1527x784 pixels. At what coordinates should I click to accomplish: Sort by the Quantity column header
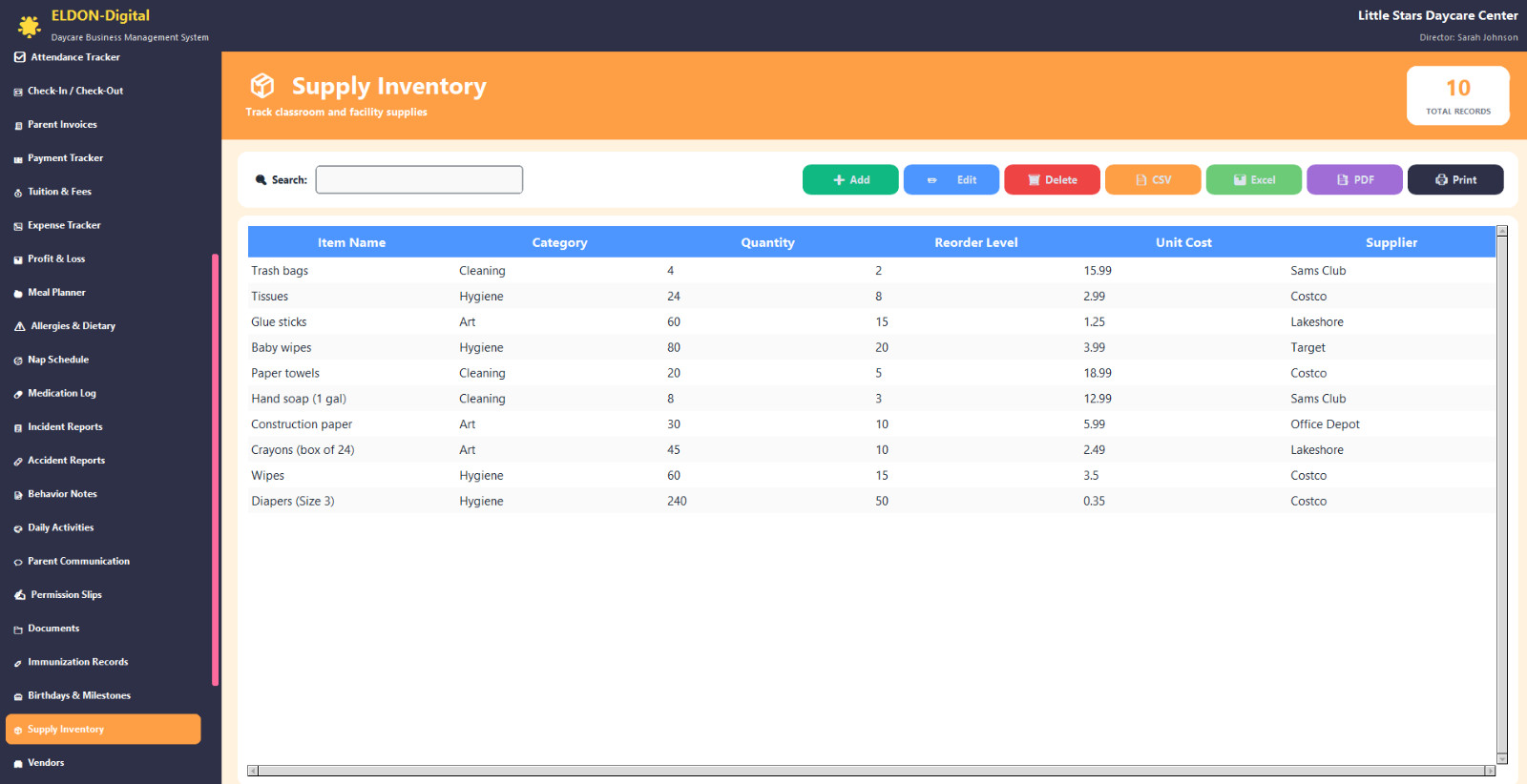pos(768,242)
